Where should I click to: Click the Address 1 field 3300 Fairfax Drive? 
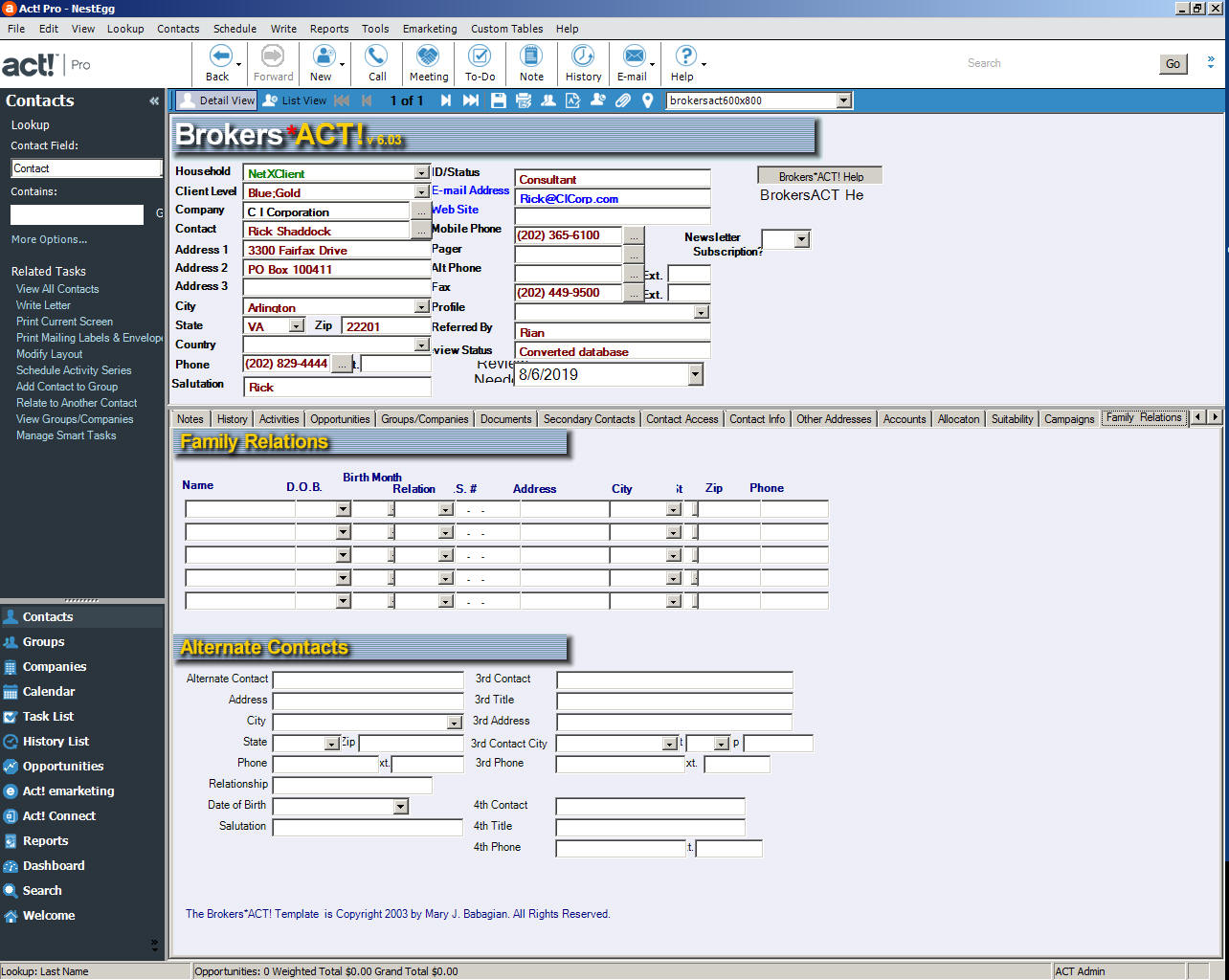[x=337, y=250]
